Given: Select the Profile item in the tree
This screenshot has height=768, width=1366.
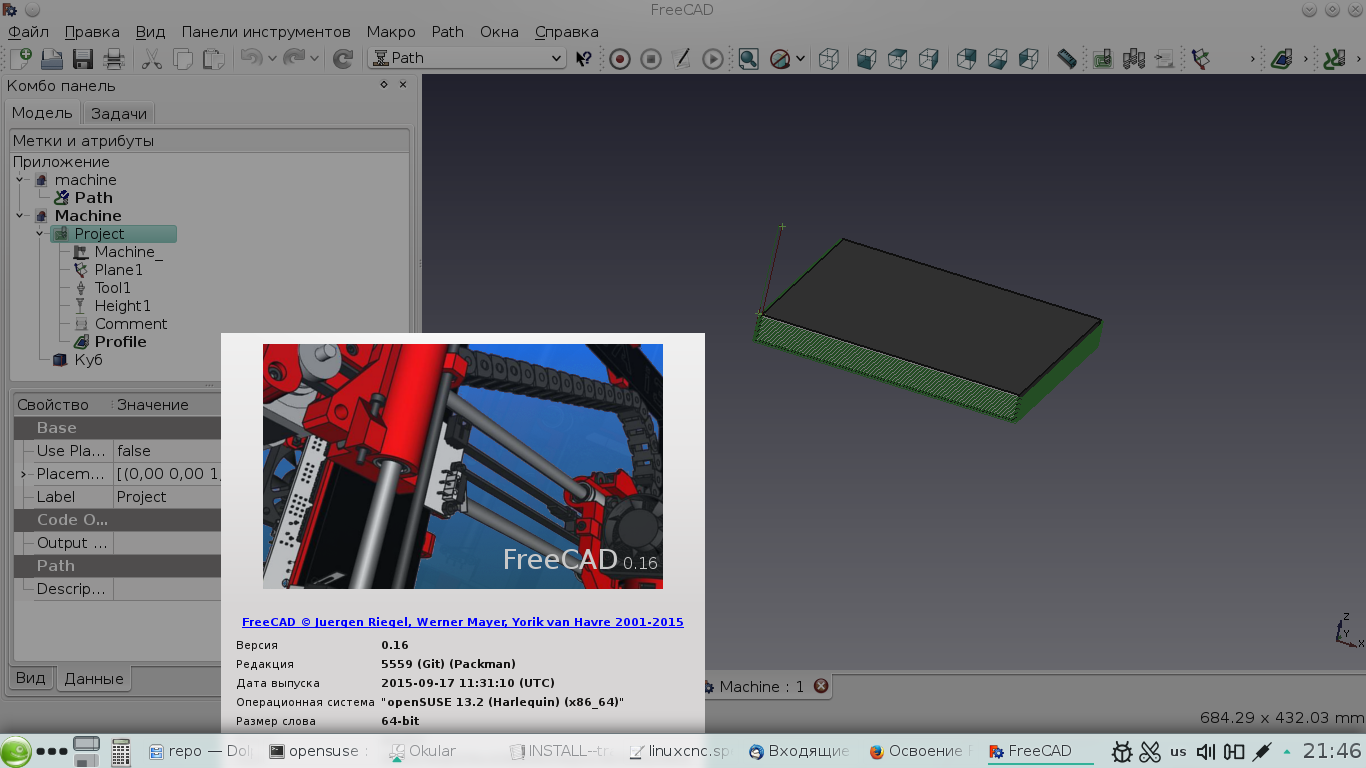Looking at the screenshot, I should (121, 342).
